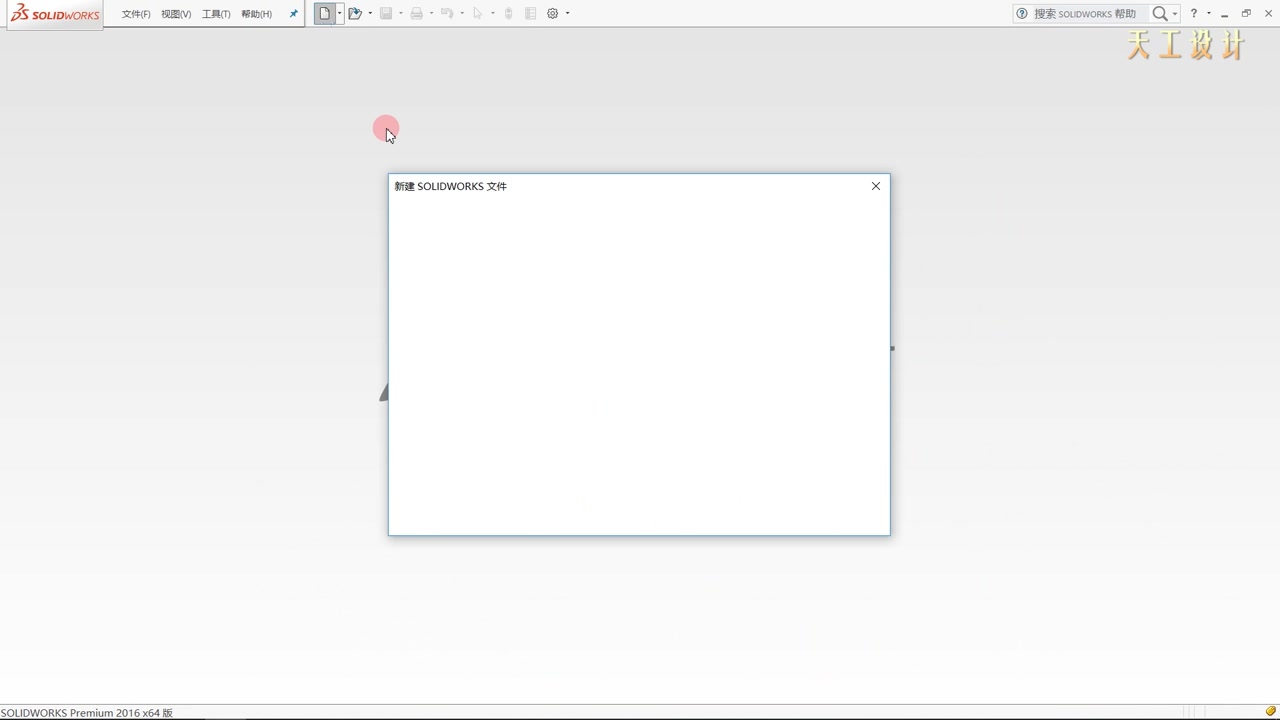Click the Open file folder icon

pos(355,14)
